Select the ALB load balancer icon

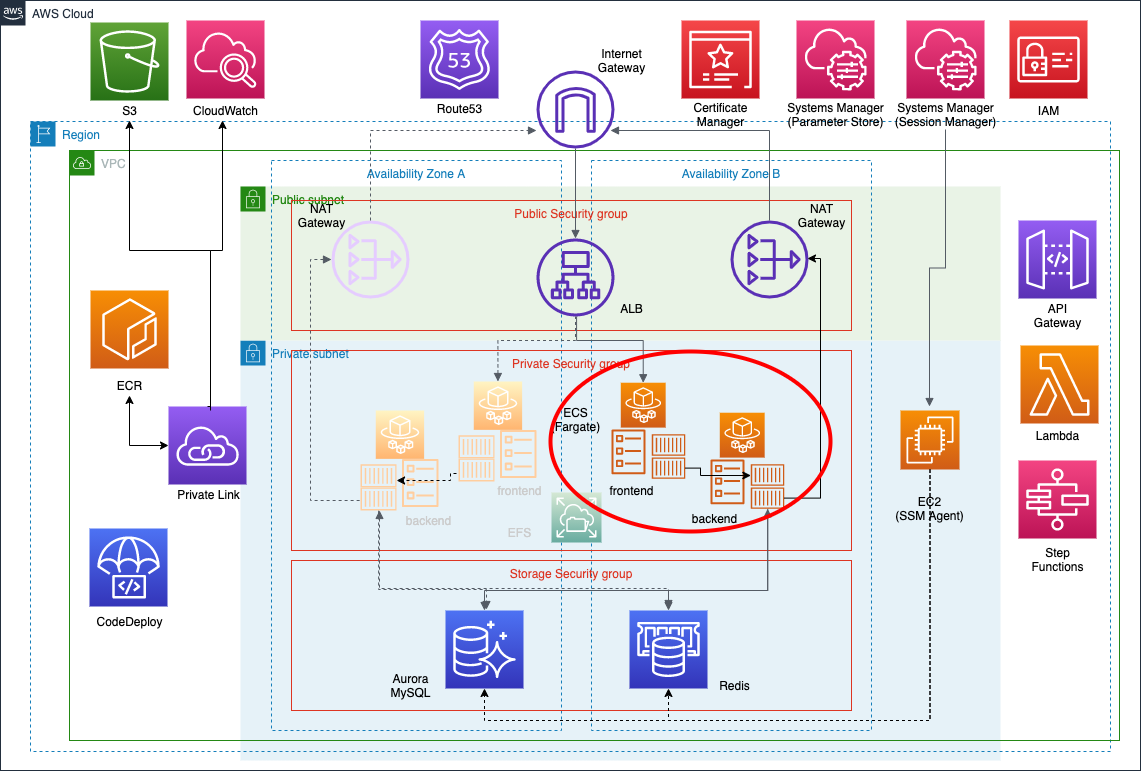coord(576,277)
